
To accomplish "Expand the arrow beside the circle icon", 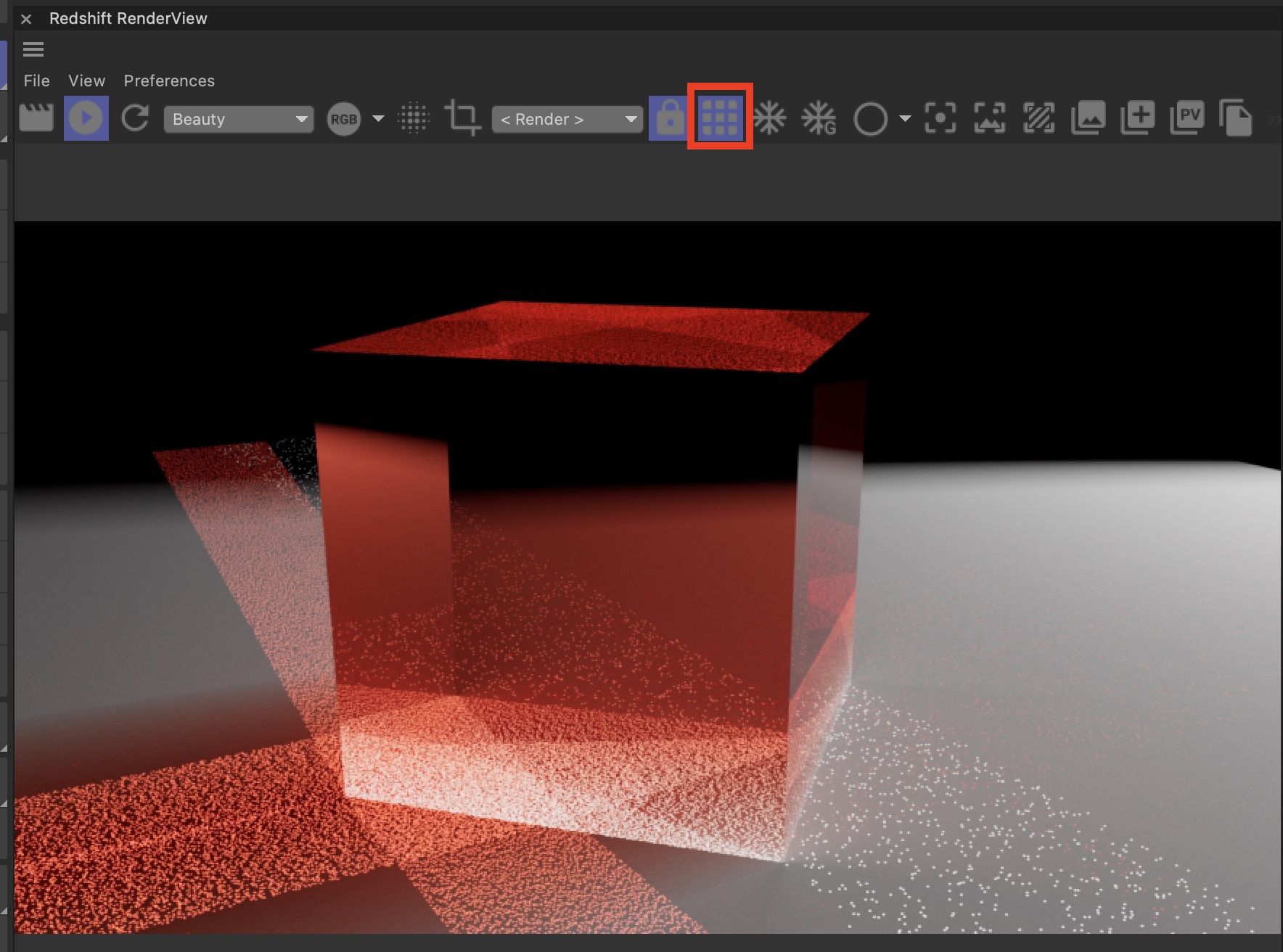I will point(905,118).
